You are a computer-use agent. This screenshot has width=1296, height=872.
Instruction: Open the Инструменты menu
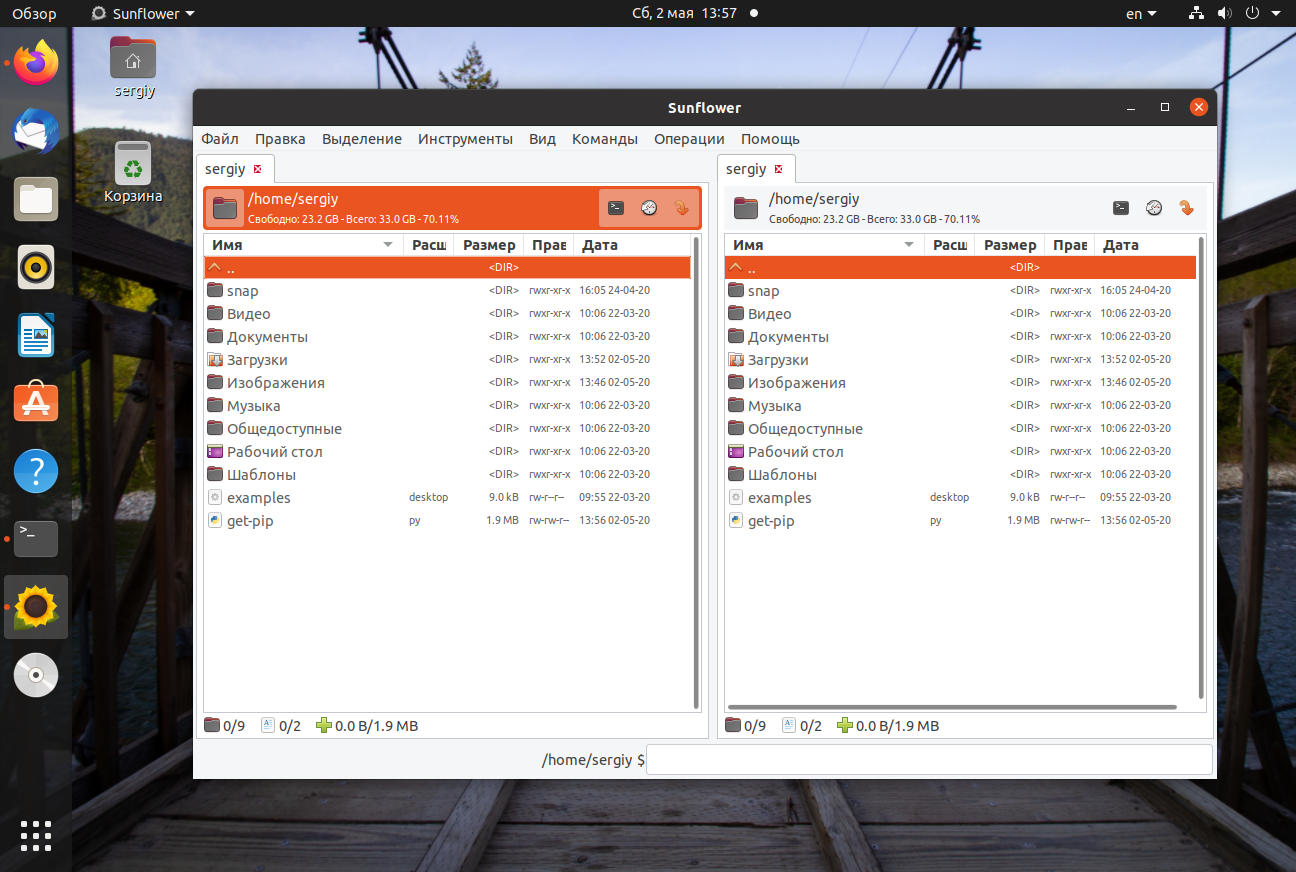(x=465, y=139)
